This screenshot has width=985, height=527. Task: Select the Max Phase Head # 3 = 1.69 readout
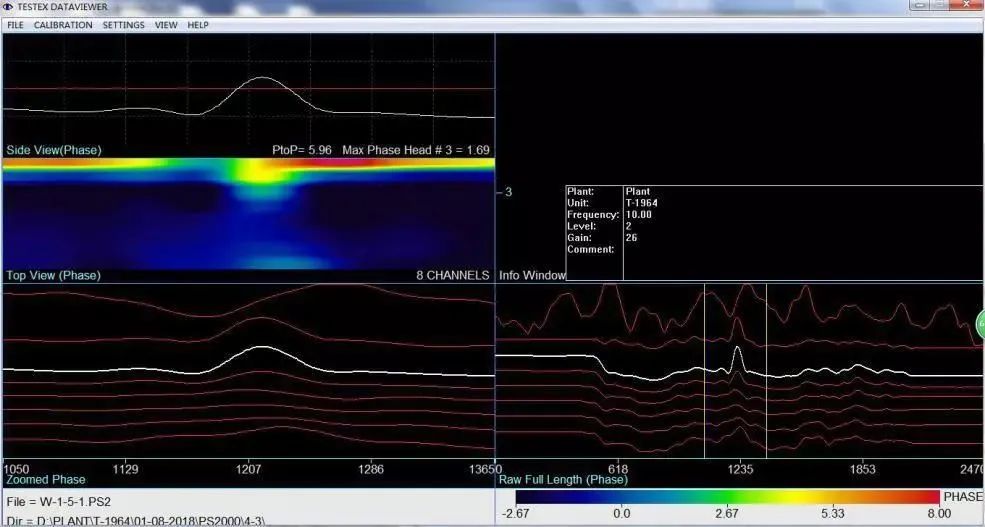click(416, 150)
